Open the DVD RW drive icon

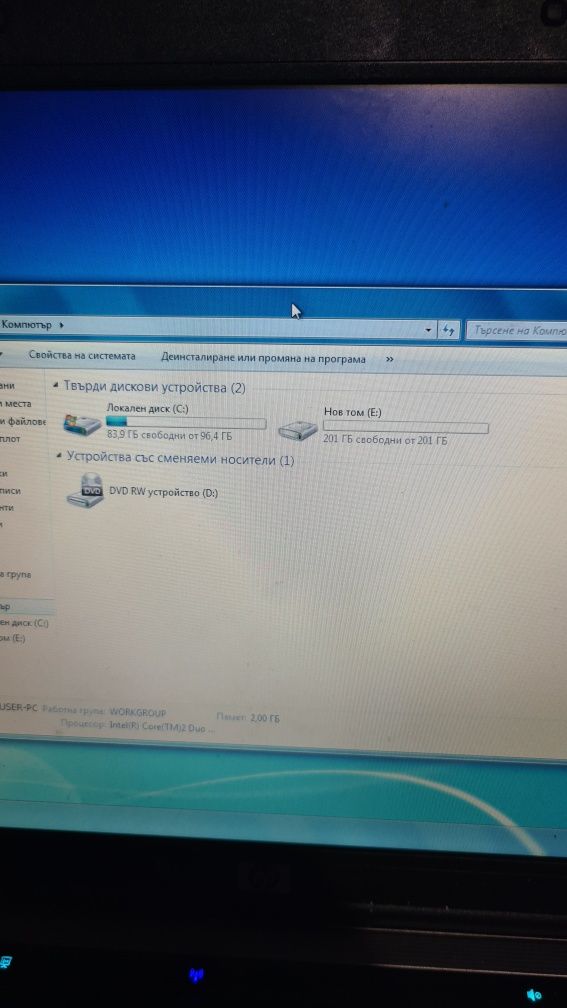pyautogui.click(x=85, y=491)
